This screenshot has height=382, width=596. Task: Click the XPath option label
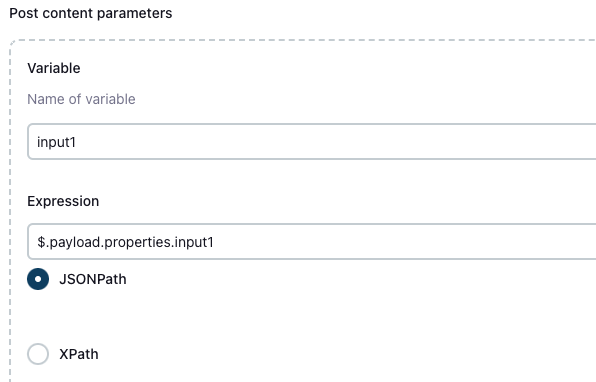click(x=79, y=354)
